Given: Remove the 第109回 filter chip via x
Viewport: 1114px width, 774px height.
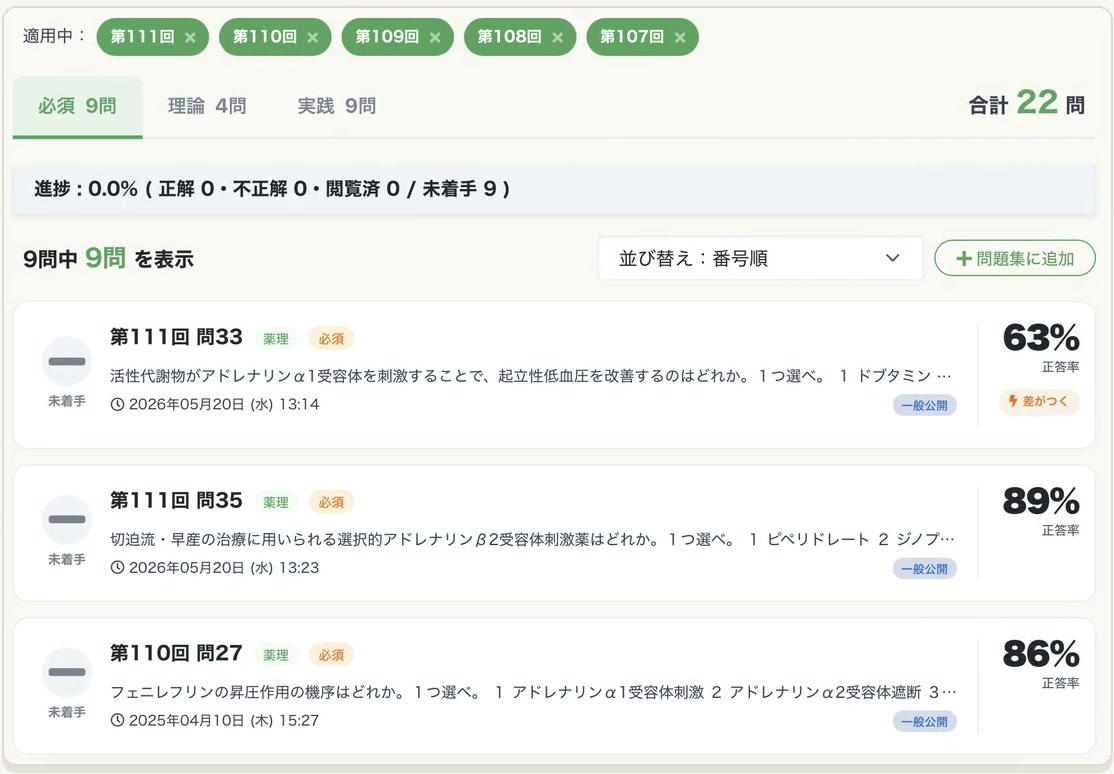Looking at the screenshot, I should (x=435, y=38).
